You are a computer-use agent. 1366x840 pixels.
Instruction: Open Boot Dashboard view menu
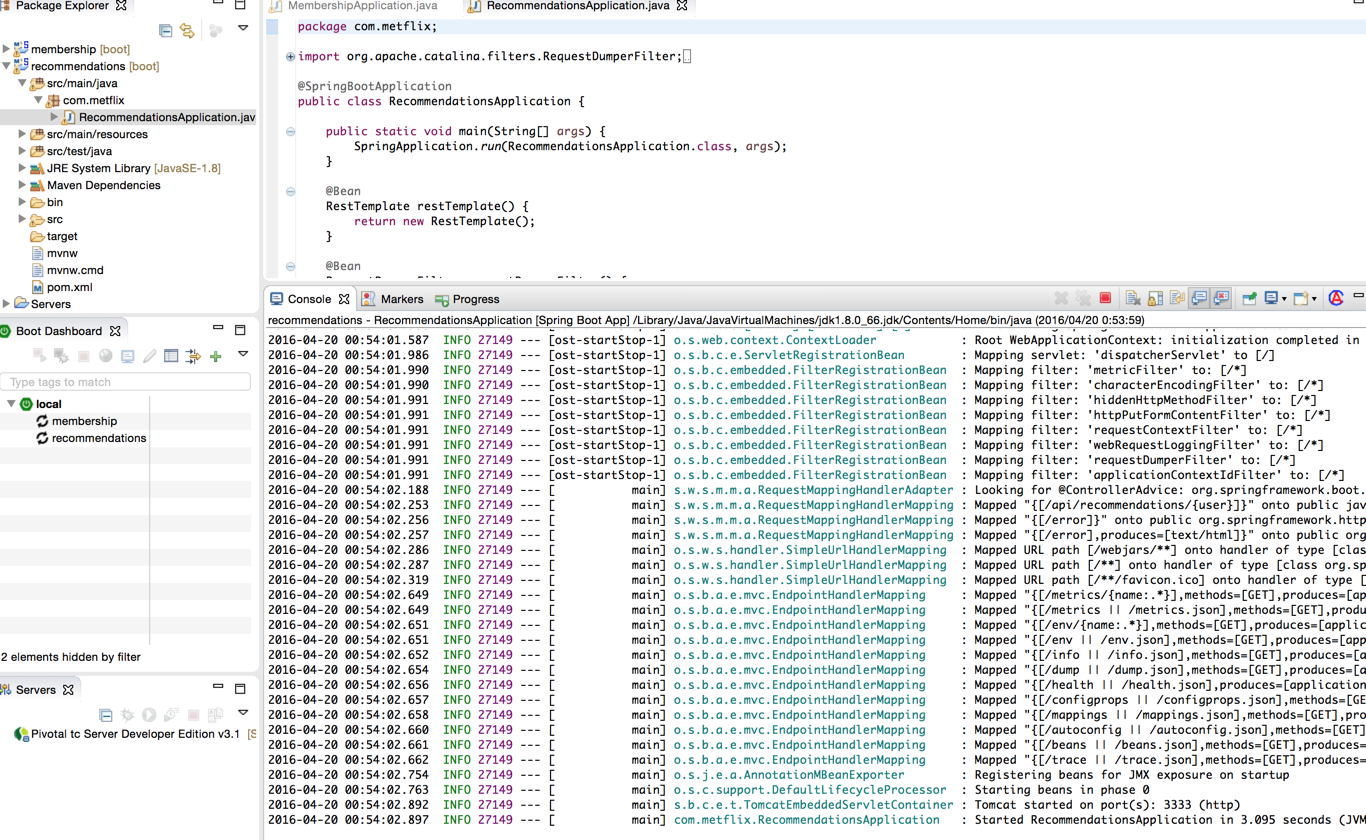(243, 354)
